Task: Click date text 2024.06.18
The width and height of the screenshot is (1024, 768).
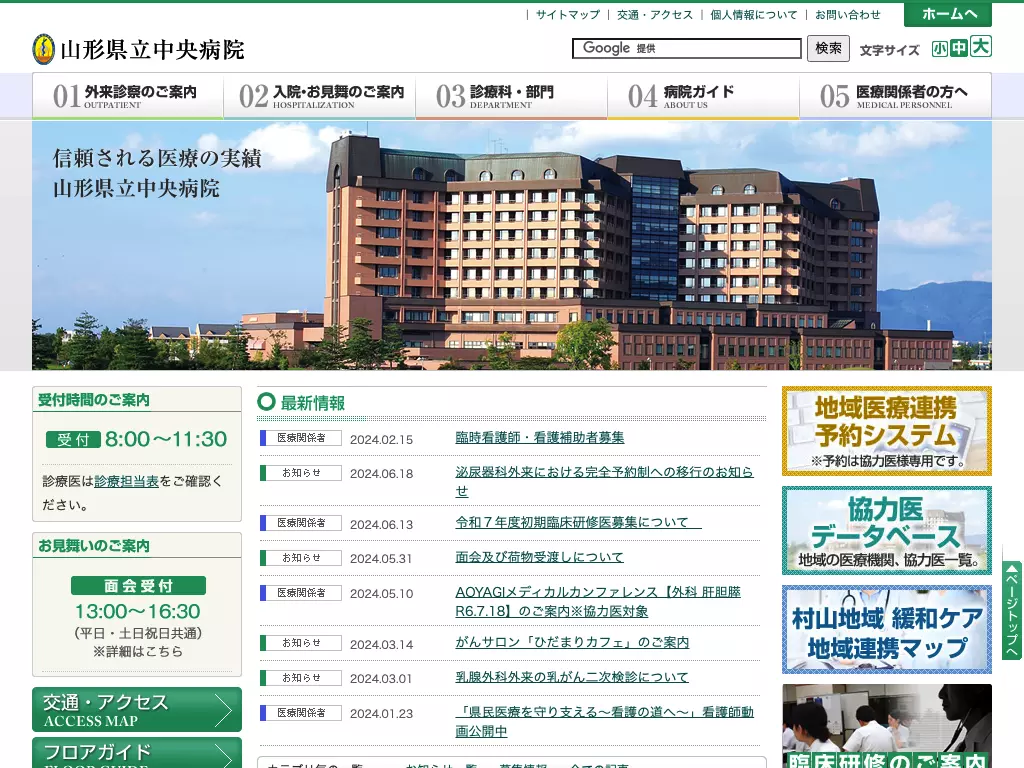Action: click(381, 474)
